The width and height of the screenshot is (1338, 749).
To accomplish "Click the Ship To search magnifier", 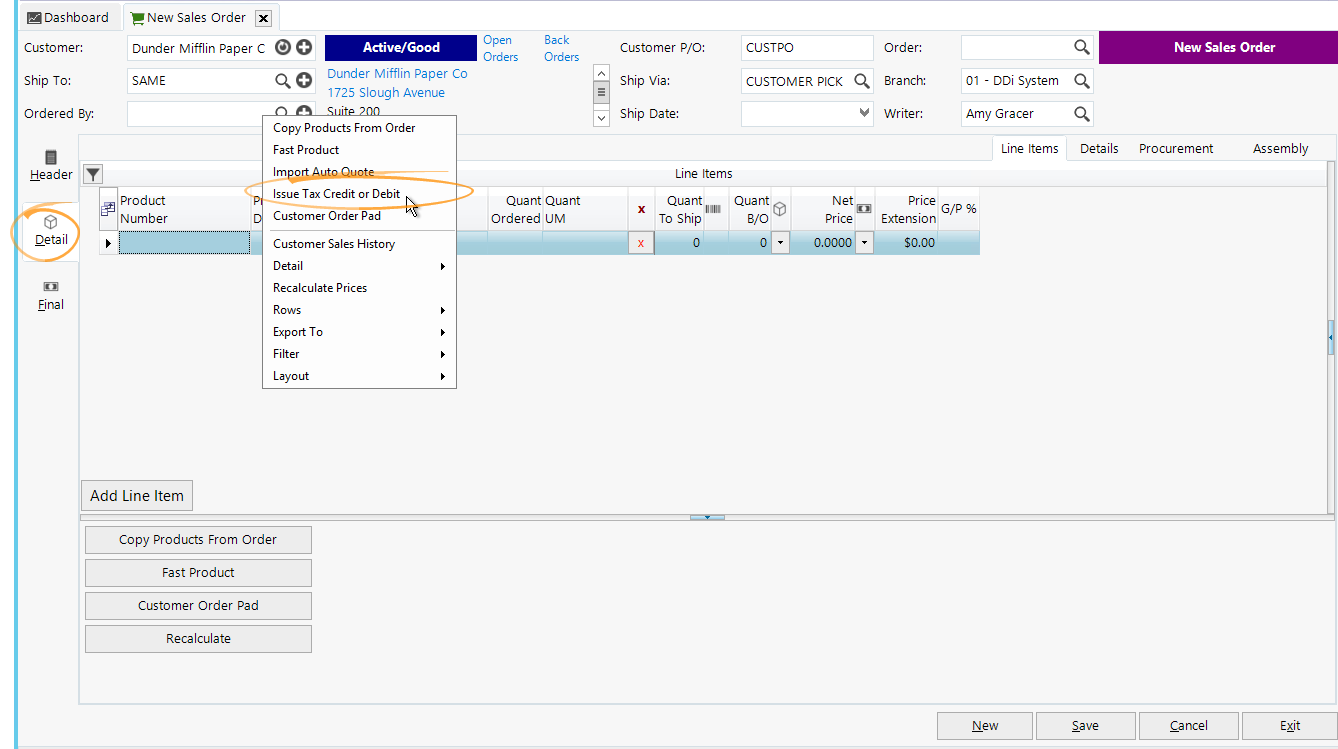I will 283,80.
